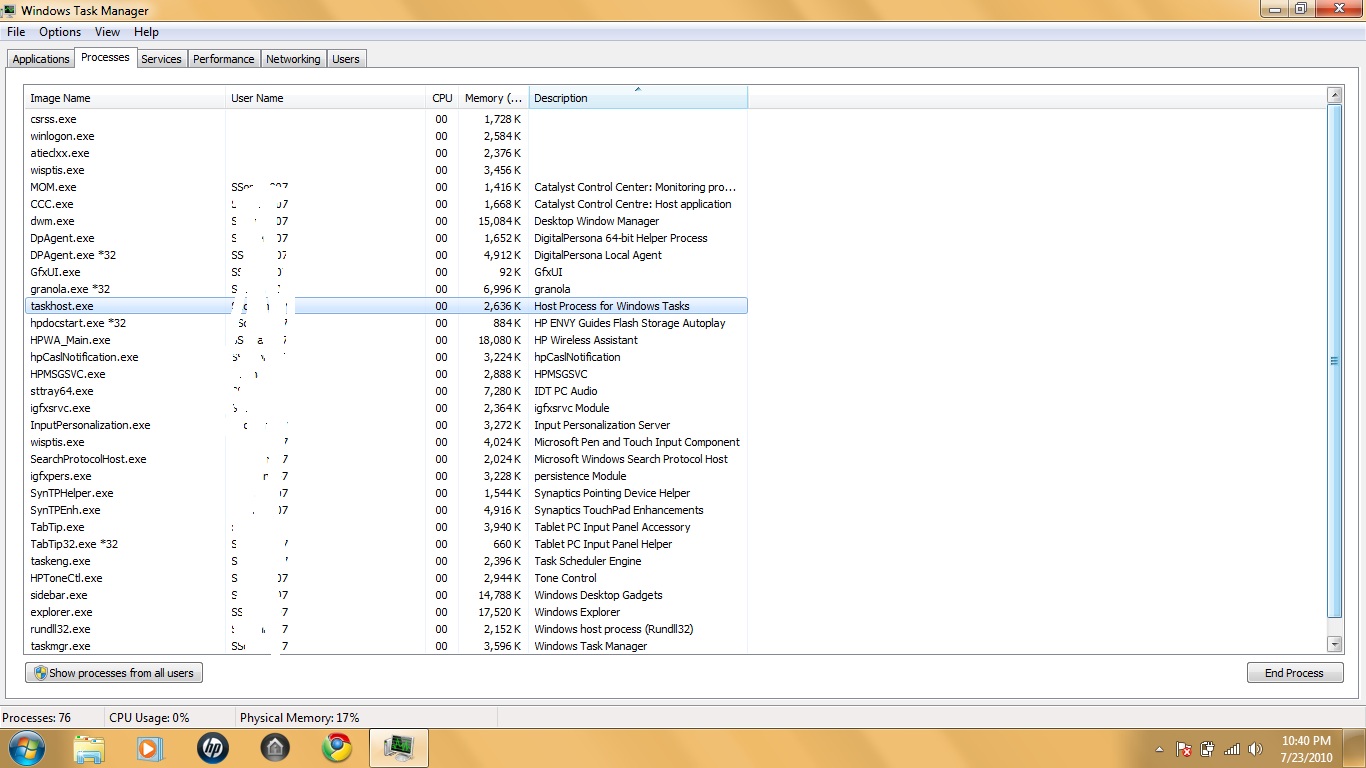Screen dimensions: 1366x768
Task: Select granola.exe *32 process
Action: [x=386, y=289]
